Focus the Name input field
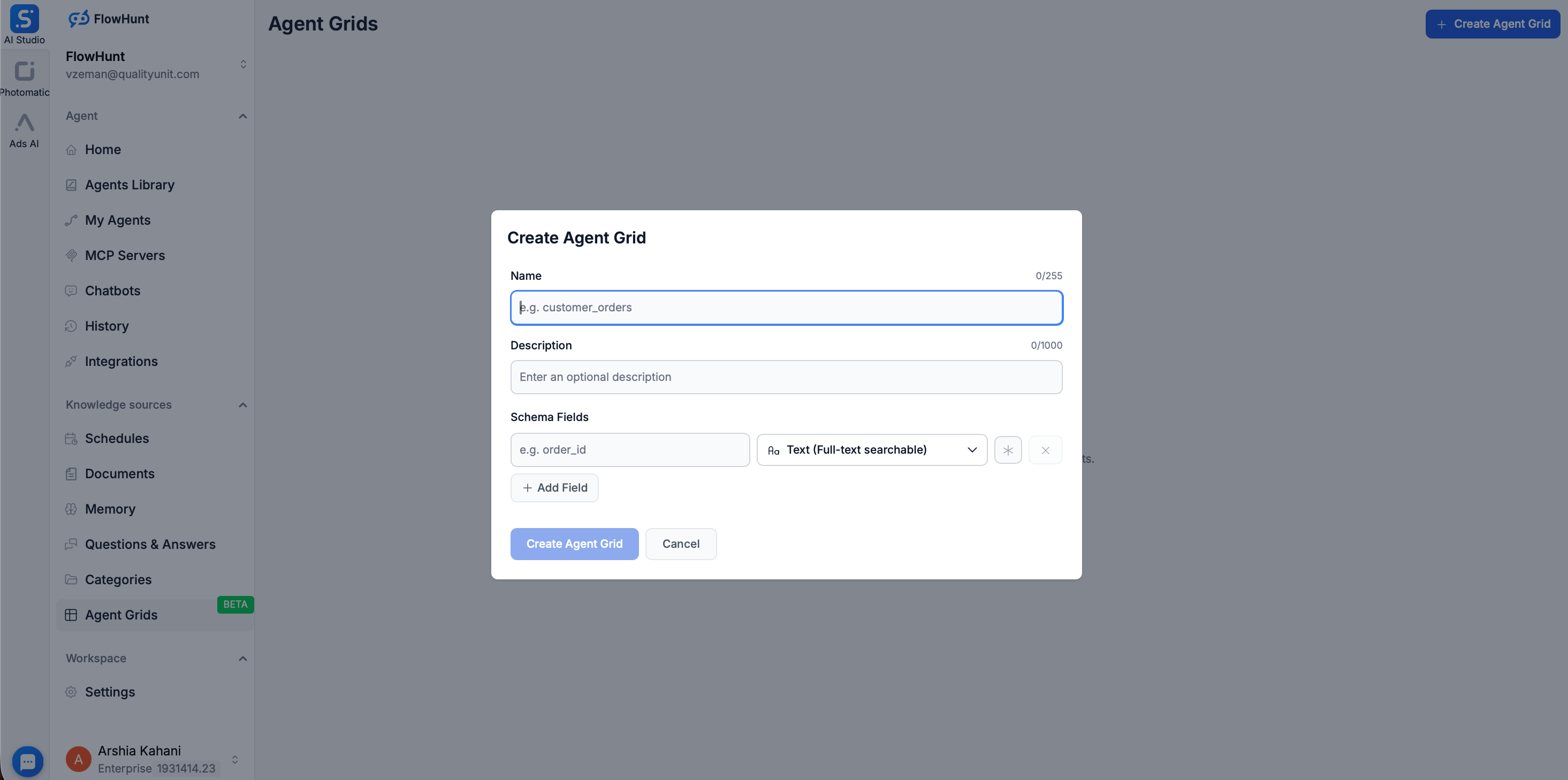The height and width of the screenshot is (780, 1568). [786, 307]
